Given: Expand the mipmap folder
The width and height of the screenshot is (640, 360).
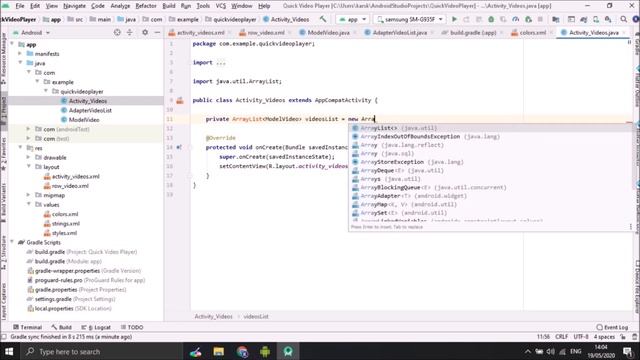Looking at the screenshot, I should [x=28, y=195].
